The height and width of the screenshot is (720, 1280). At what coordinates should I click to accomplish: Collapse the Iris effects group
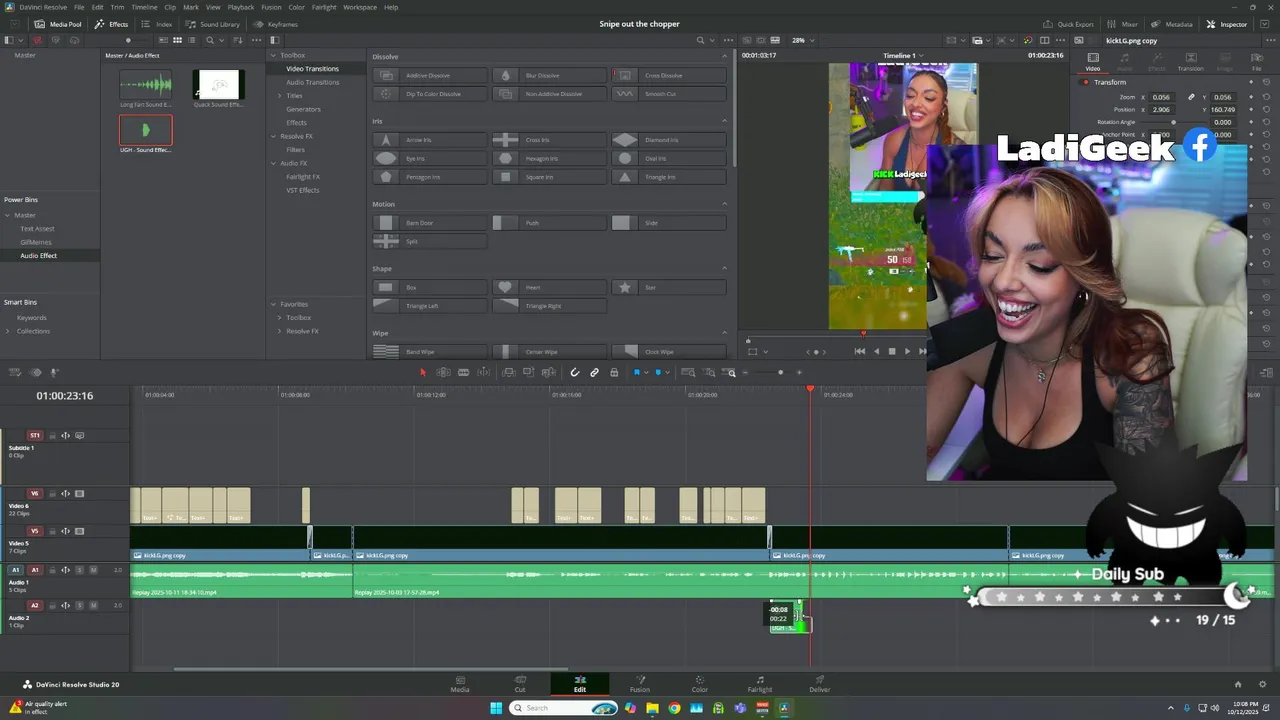[x=725, y=121]
